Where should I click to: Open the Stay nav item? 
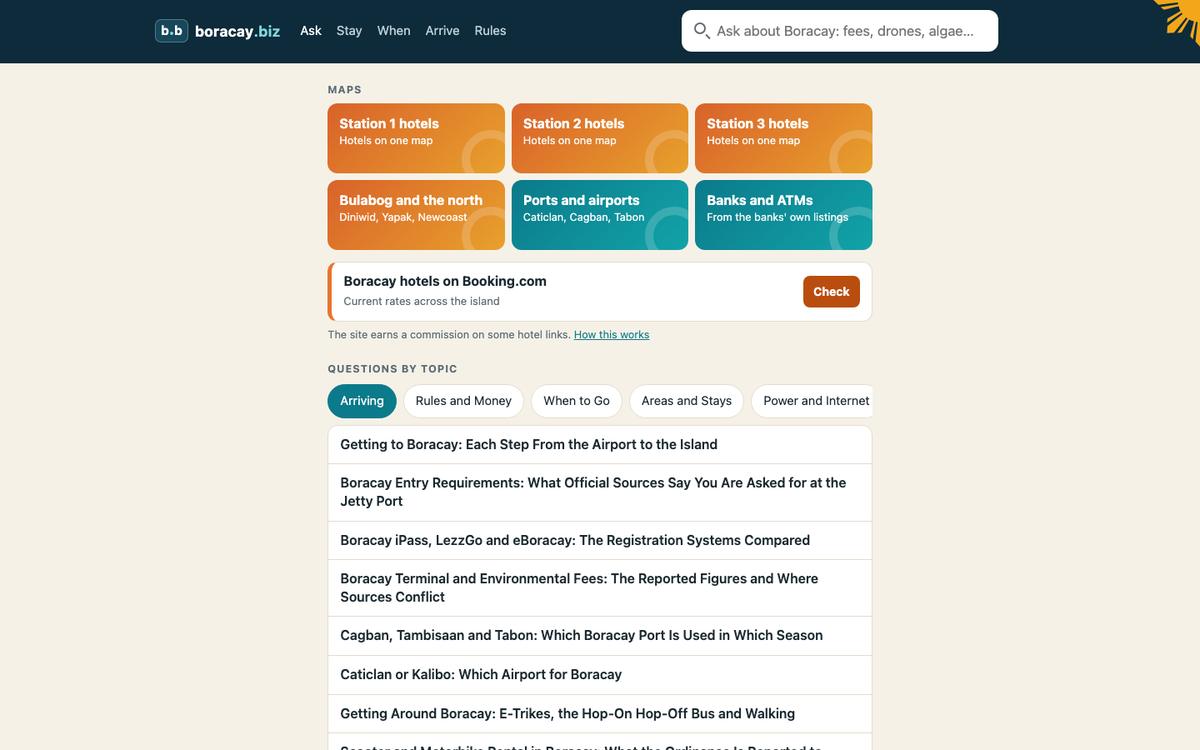tap(349, 31)
